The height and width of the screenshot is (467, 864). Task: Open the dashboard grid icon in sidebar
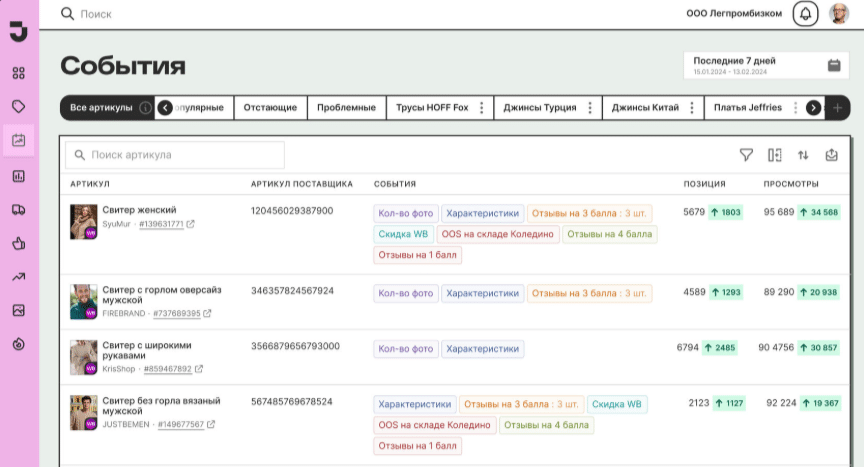(19, 73)
